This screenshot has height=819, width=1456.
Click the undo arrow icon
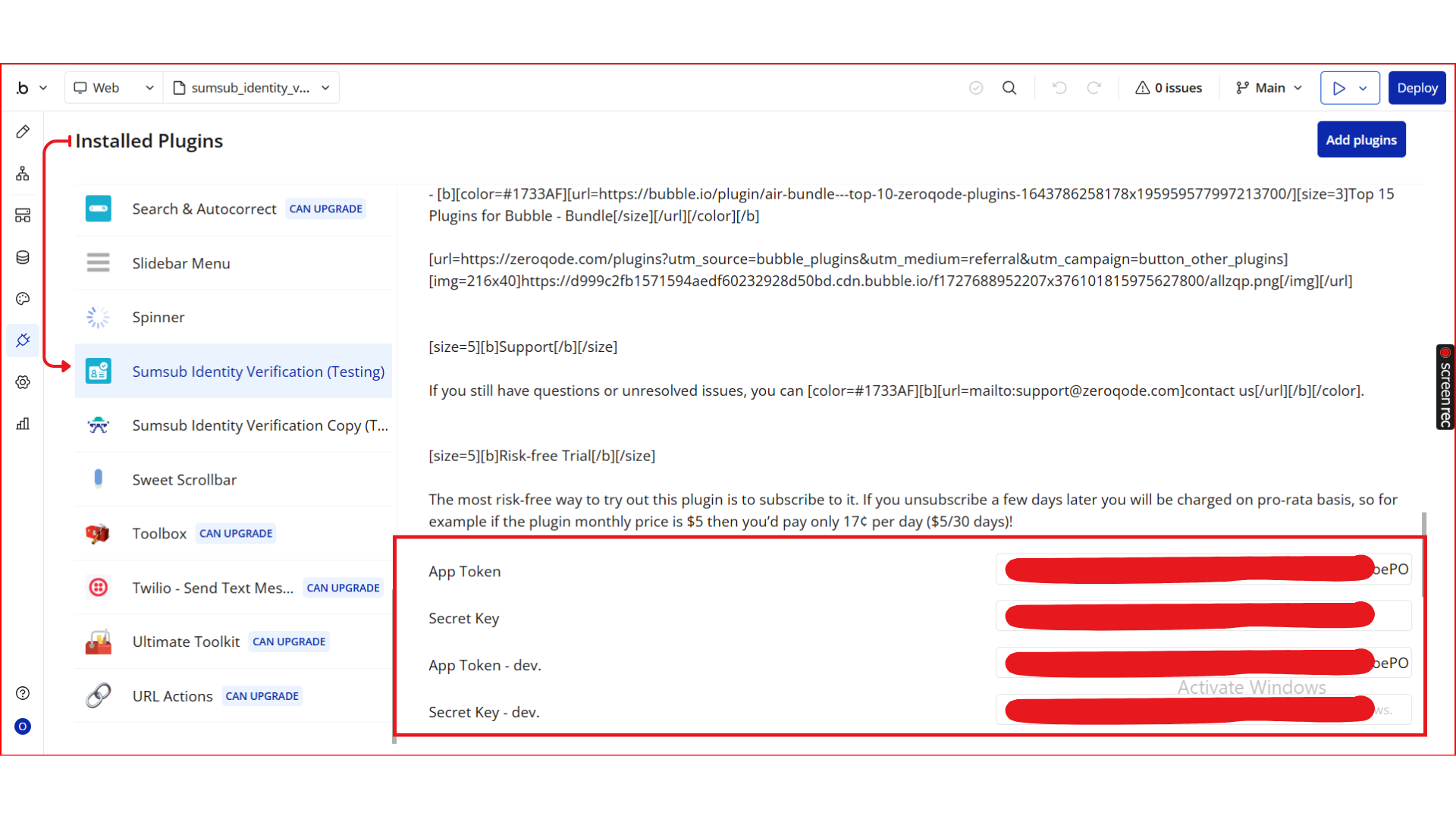point(1059,88)
